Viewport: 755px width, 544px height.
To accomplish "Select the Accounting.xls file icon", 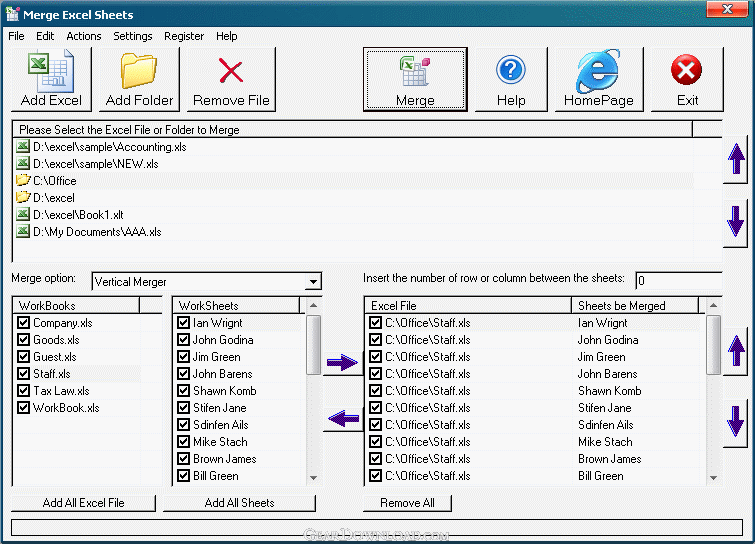I will 23,146.
